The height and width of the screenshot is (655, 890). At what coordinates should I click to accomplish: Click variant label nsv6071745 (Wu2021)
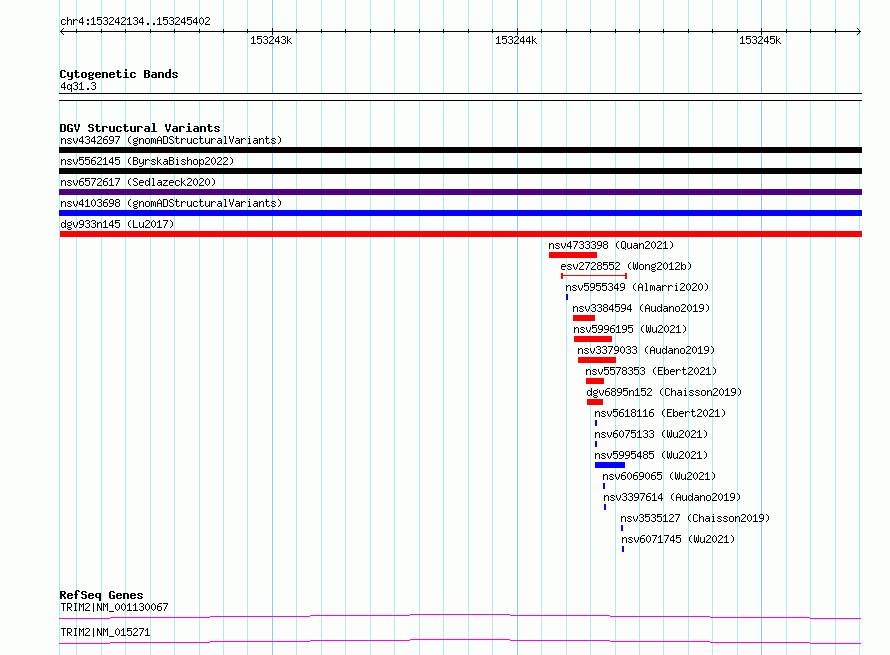tap(678, 539)
